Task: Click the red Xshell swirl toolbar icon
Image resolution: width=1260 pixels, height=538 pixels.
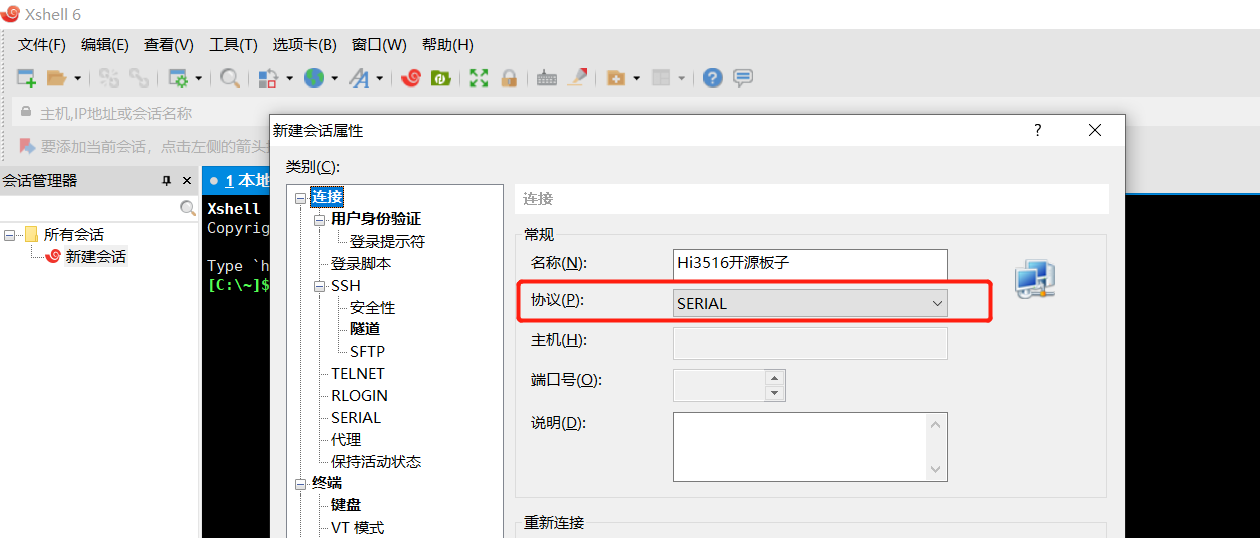Action: (410, 78)
